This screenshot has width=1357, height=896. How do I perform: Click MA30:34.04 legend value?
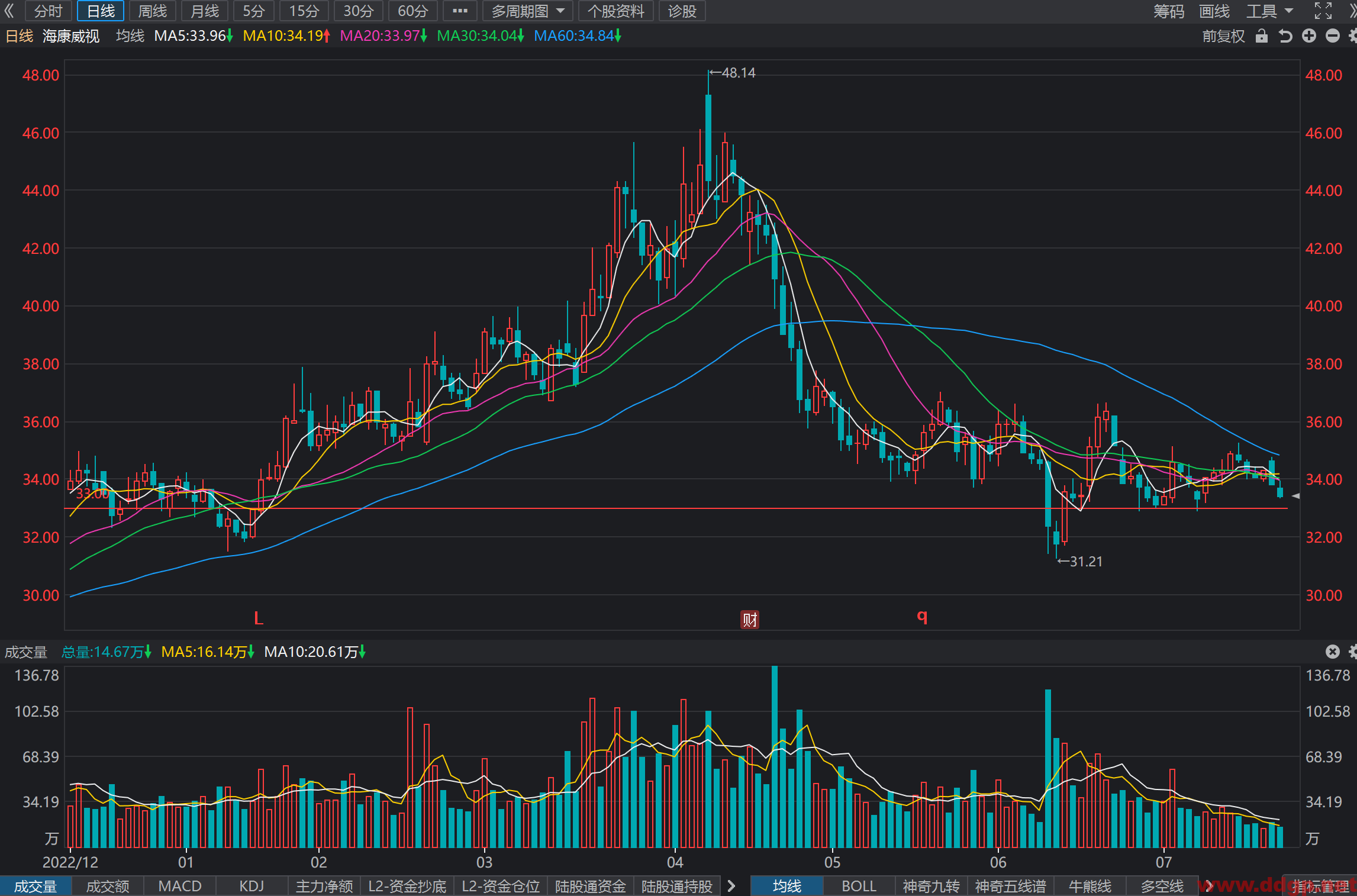pos(481,36)
